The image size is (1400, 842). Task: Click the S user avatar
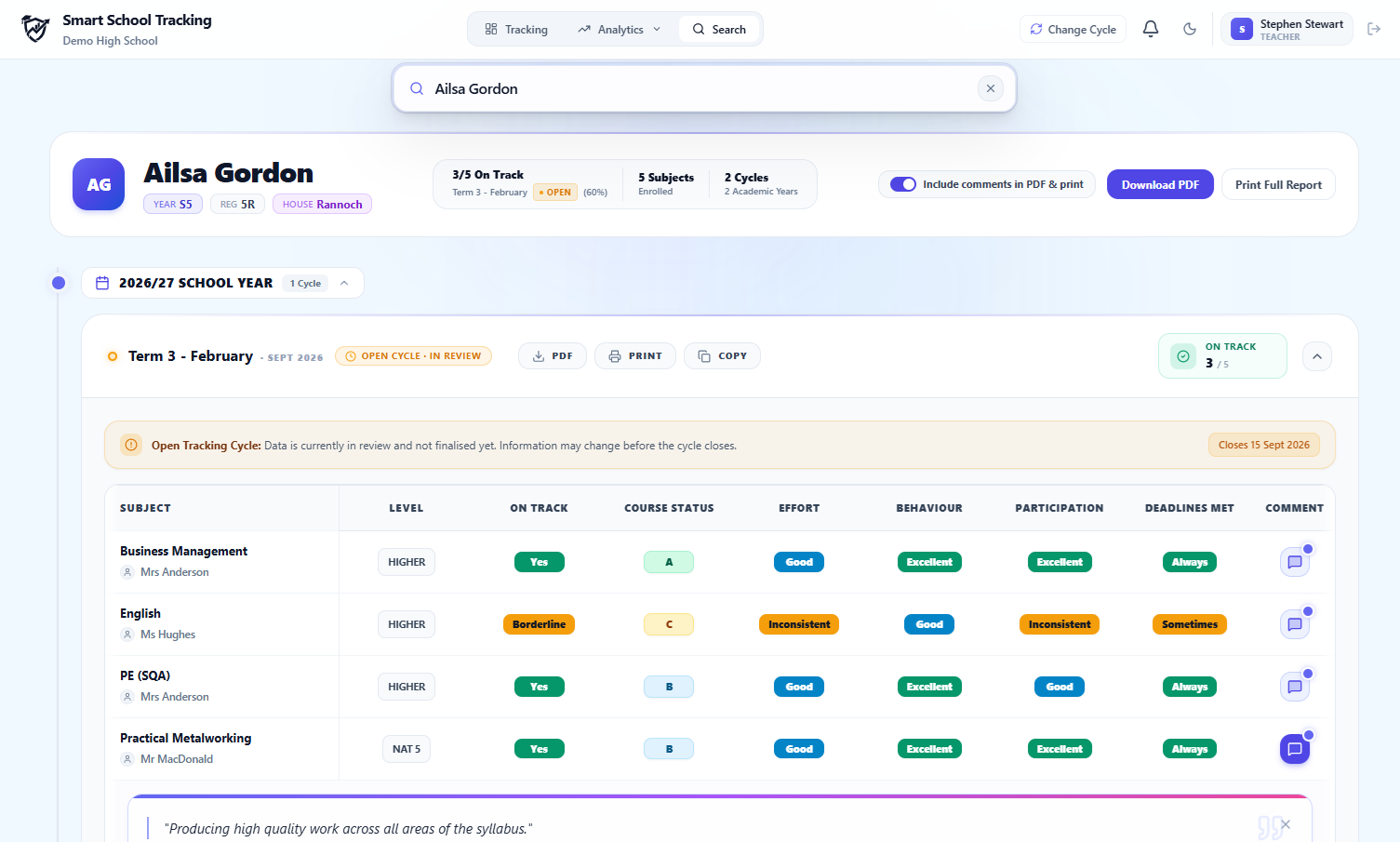[x=1242, y=30]
